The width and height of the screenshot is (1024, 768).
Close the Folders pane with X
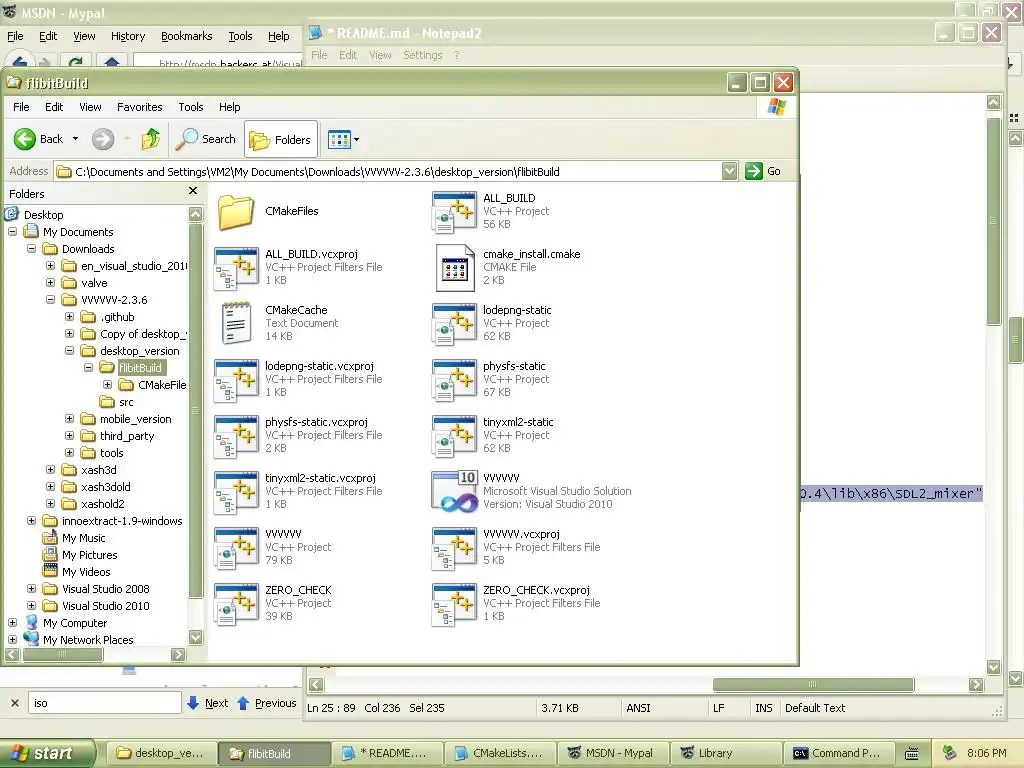193,191
